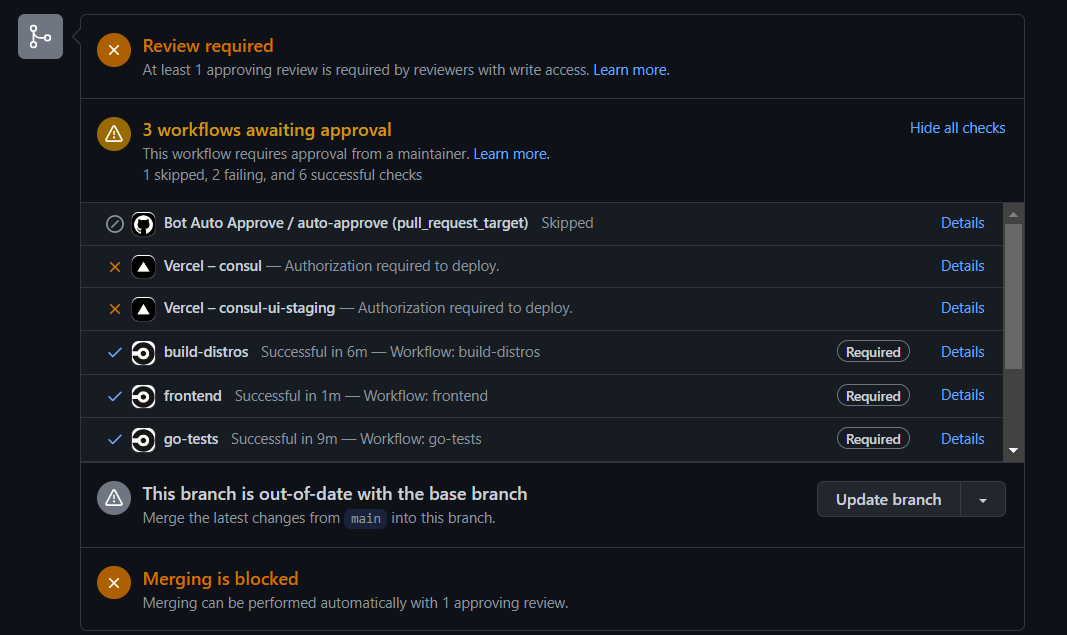Open Learn more link under Review required
Image resolution: width=1067 pixels, height=635 pixels.
click(x=631, y=70)
